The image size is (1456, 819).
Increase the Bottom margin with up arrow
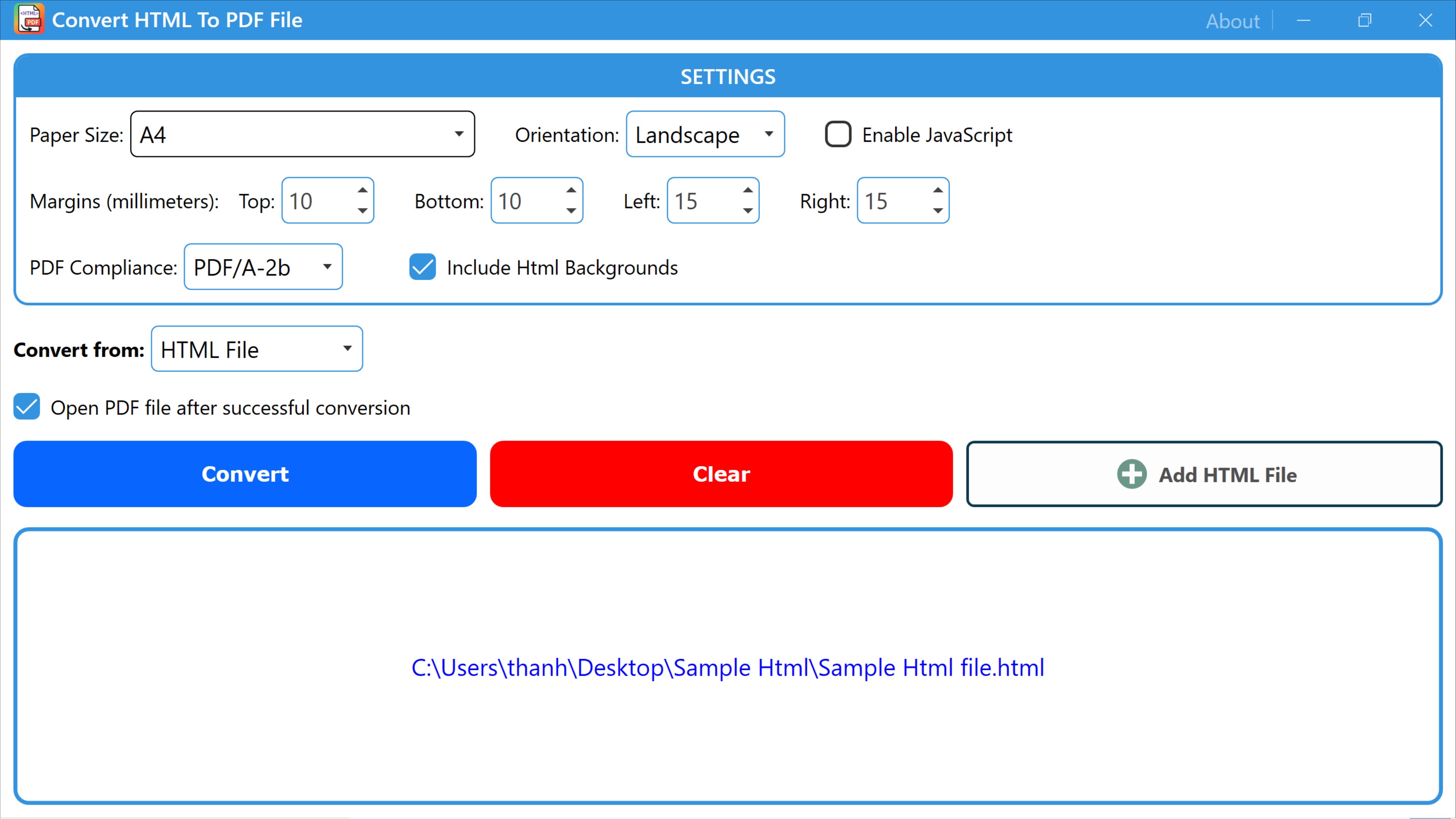pos(571,190)
